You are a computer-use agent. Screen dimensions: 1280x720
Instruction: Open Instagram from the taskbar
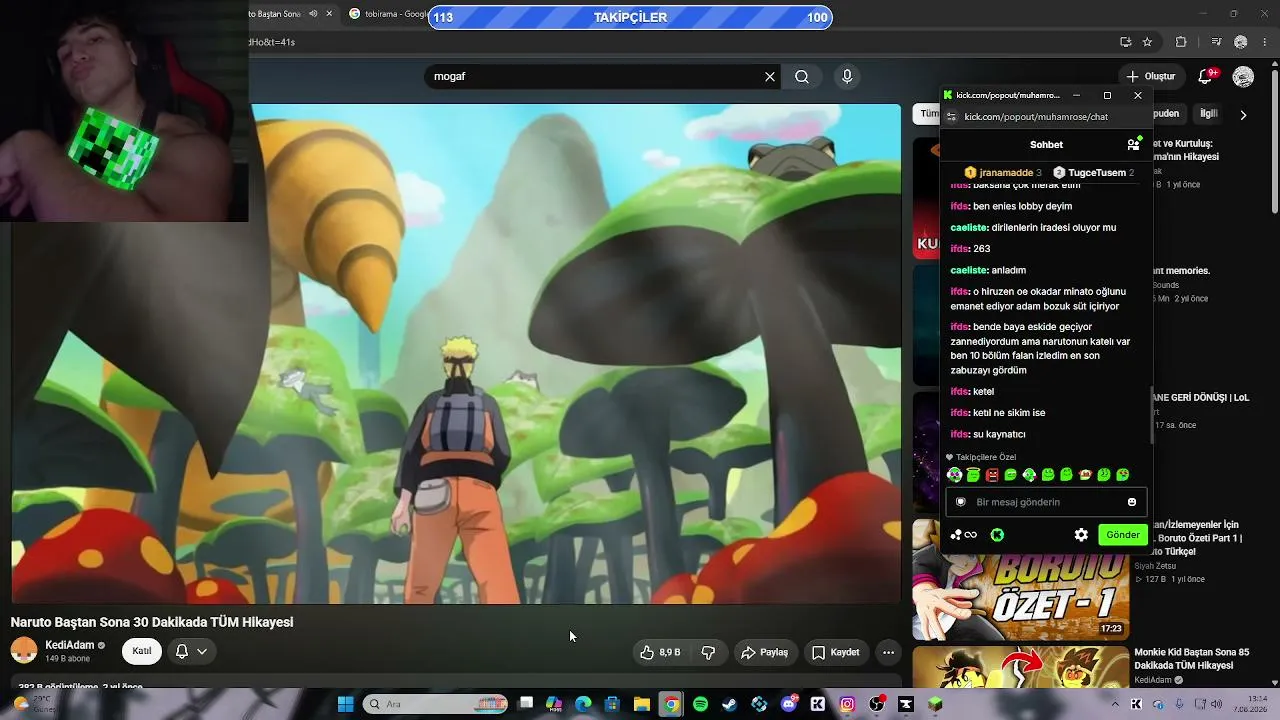click(847, 704)
